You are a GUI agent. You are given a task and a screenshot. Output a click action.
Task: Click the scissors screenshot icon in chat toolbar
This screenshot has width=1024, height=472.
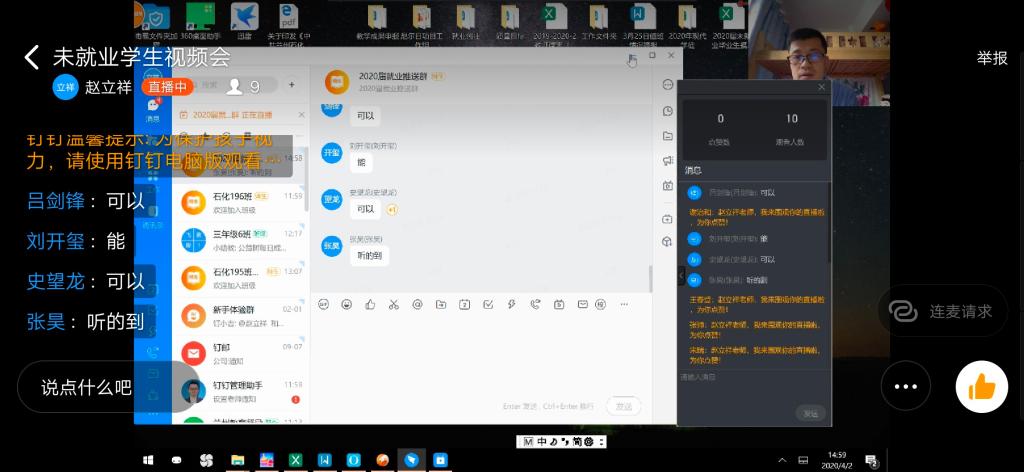coord(393,304)
